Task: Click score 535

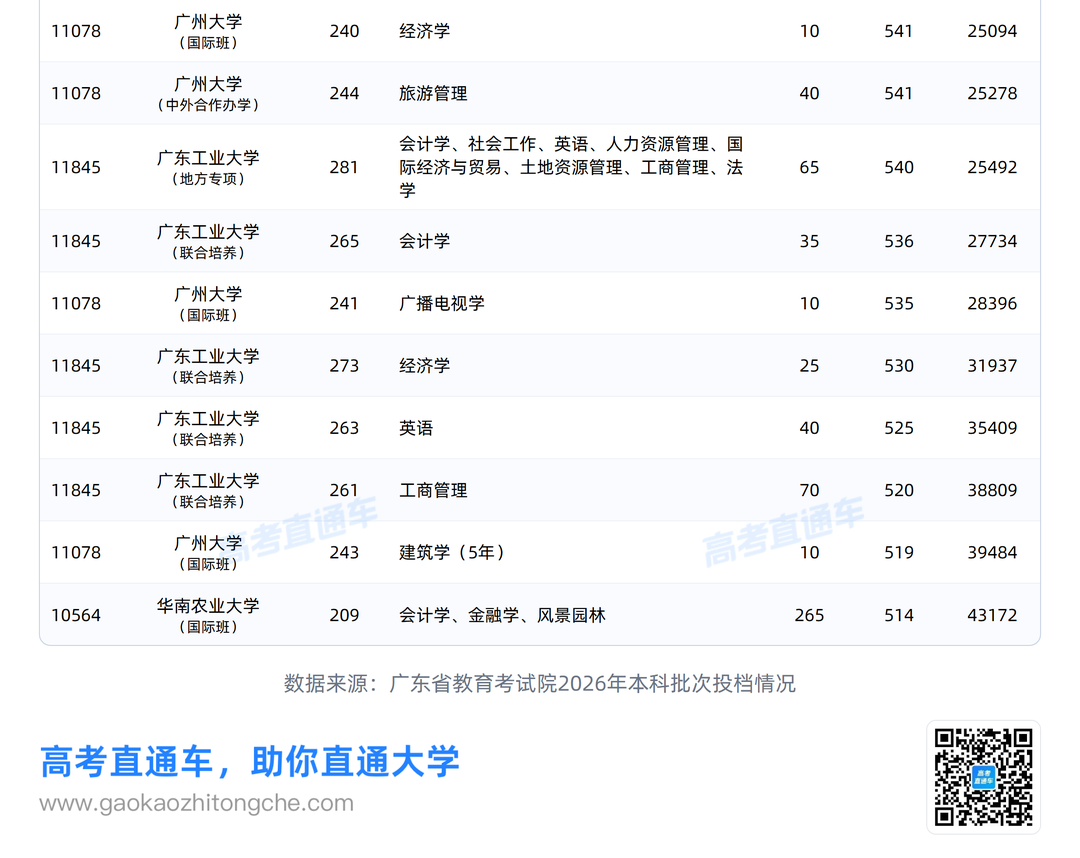Action: 899,303
